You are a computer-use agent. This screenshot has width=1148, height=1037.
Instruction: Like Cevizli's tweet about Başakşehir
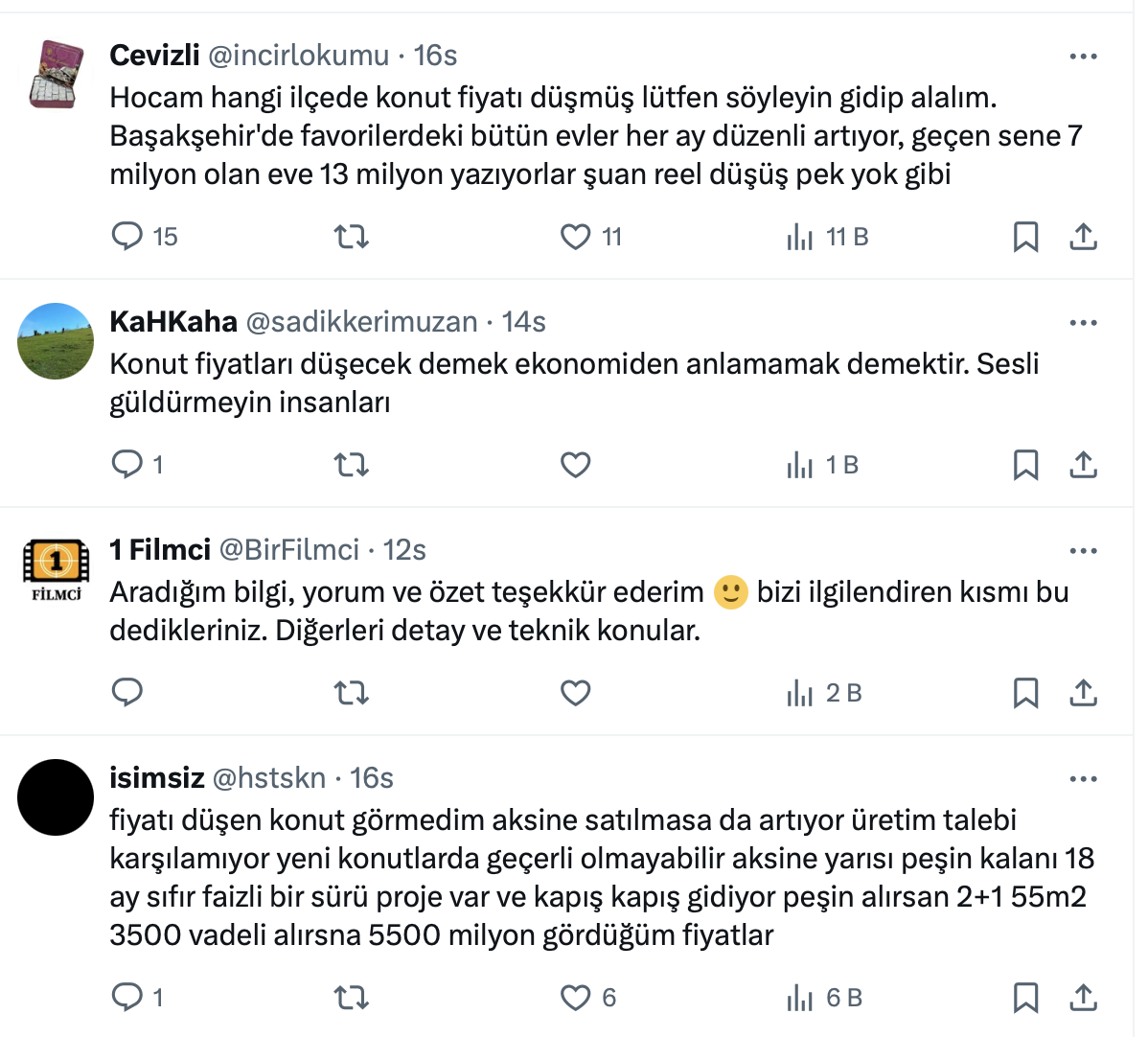coord(575,236)
